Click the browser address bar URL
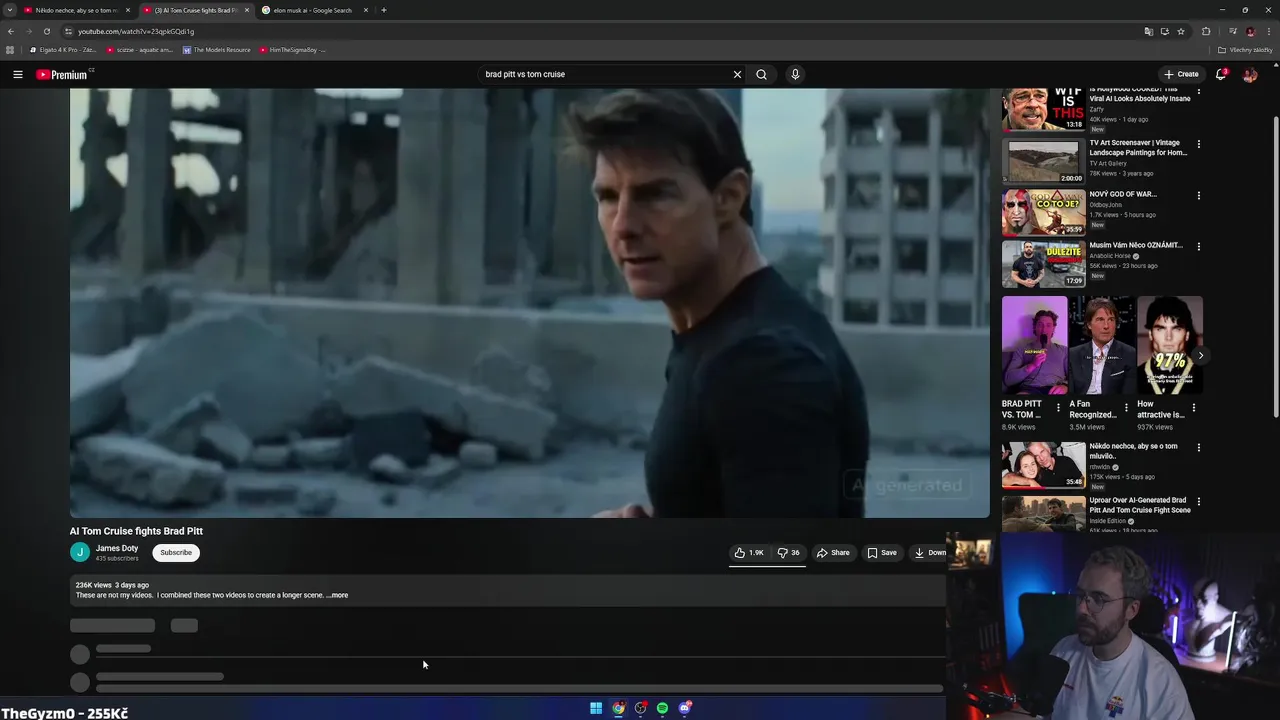 tap(136, 31)
